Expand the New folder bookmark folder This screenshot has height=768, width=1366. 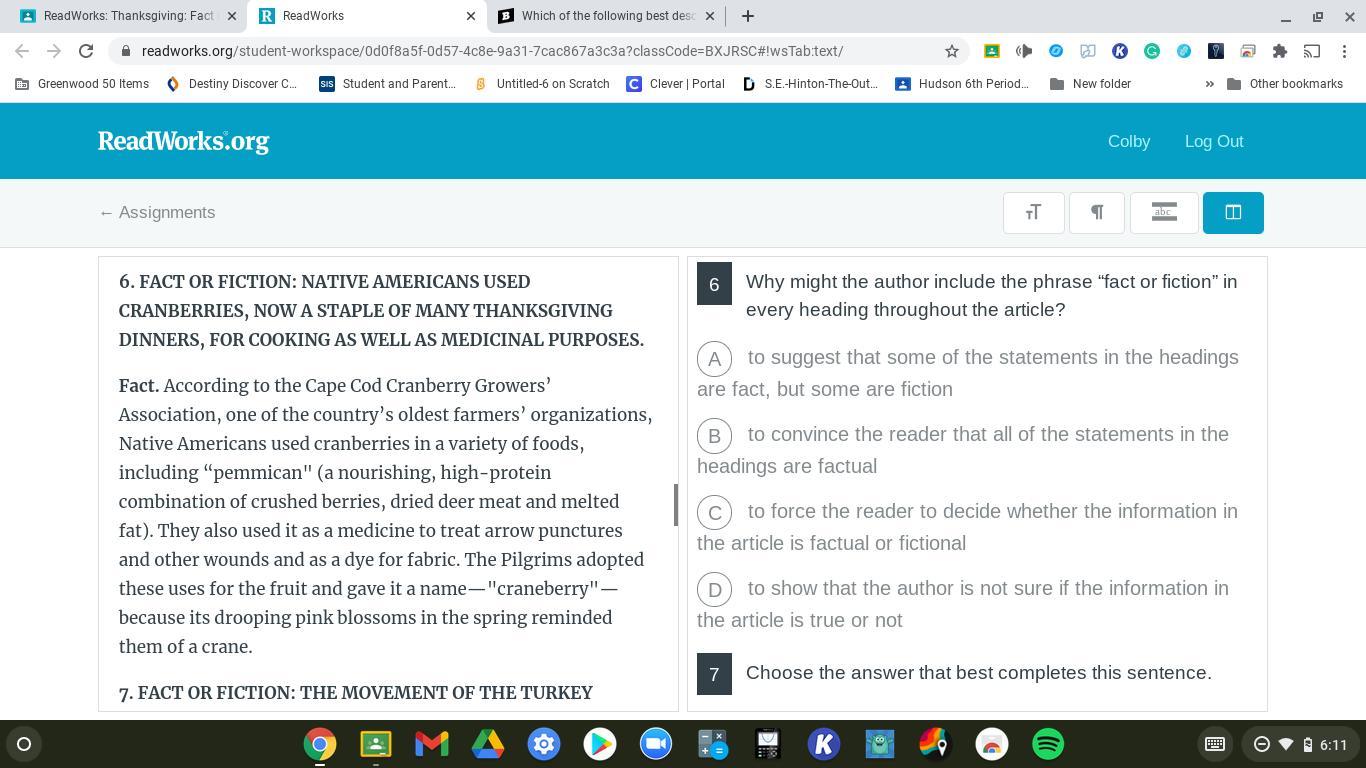(x=1091, y=84)
